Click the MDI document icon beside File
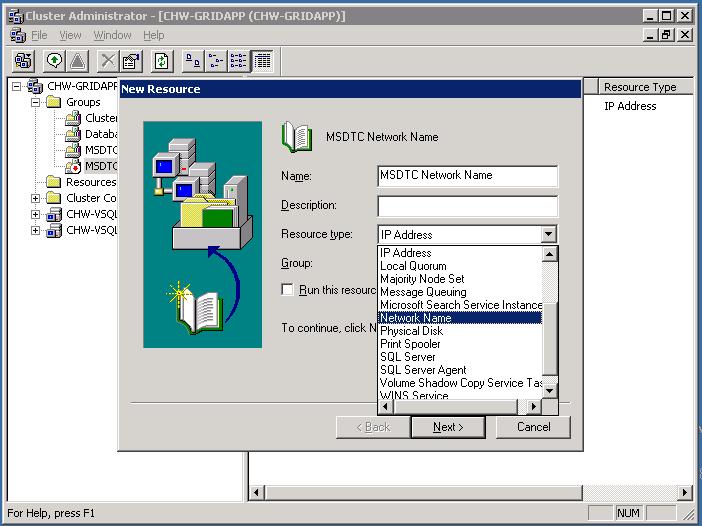Screen dimensions: 702x526 pos(18,35)
